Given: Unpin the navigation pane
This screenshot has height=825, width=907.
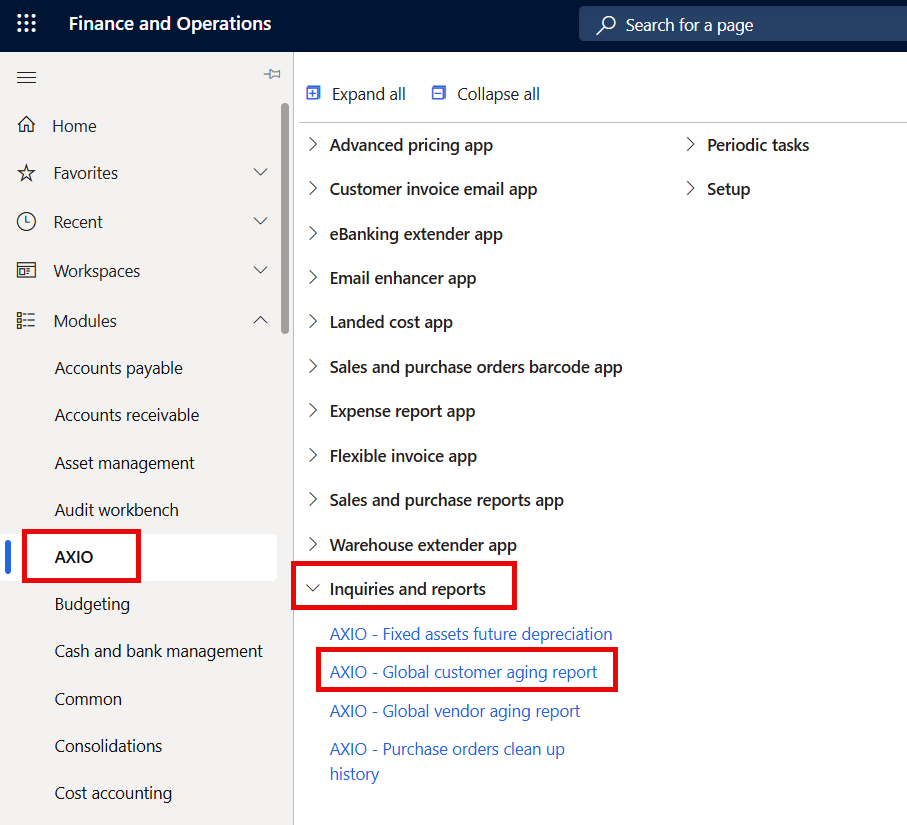Looking at the screenshot, I should (x=271, y=74).
